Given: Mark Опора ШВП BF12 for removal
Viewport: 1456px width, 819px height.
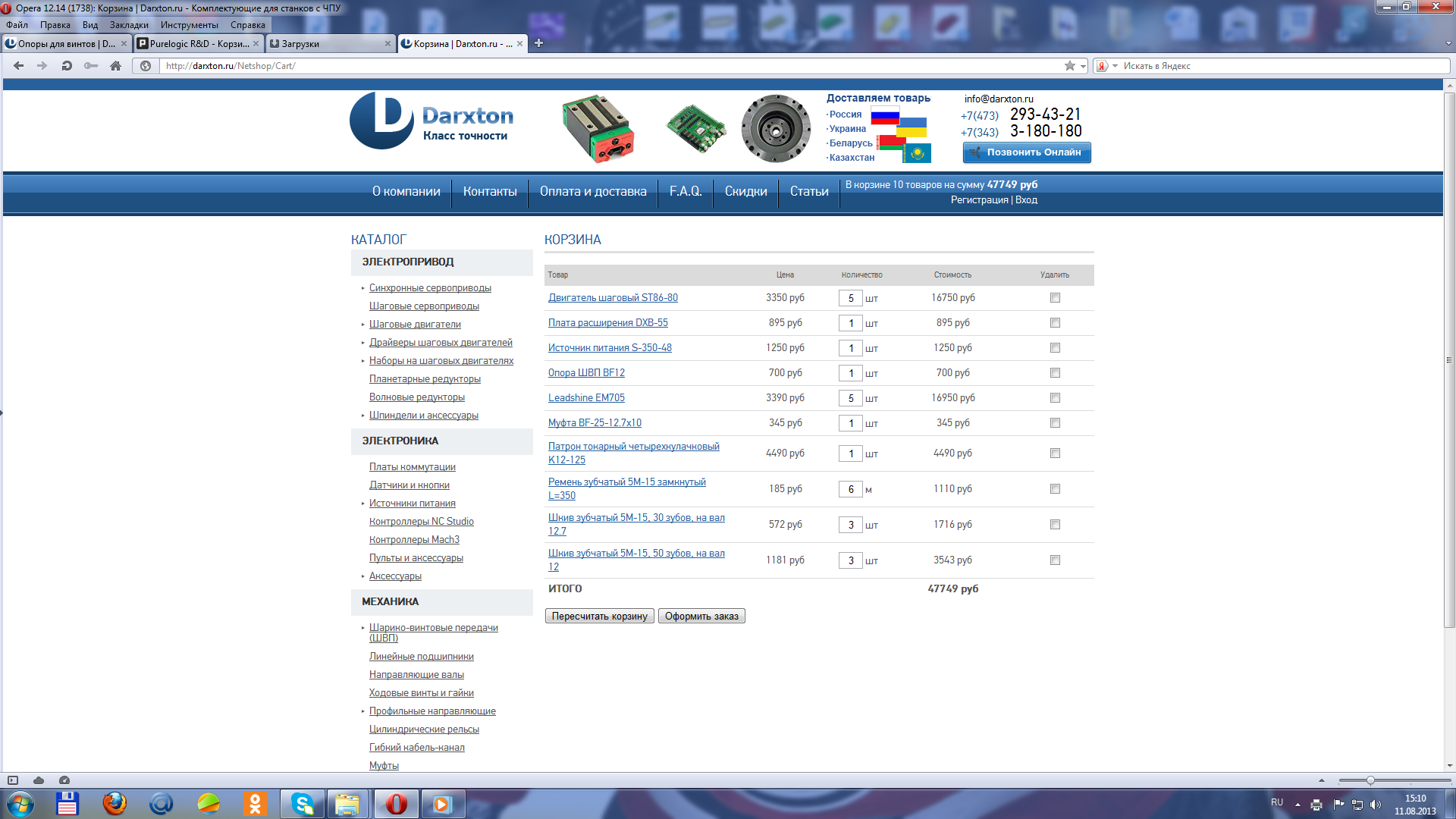Looking at the screenshot, I should coord(1055,373).
